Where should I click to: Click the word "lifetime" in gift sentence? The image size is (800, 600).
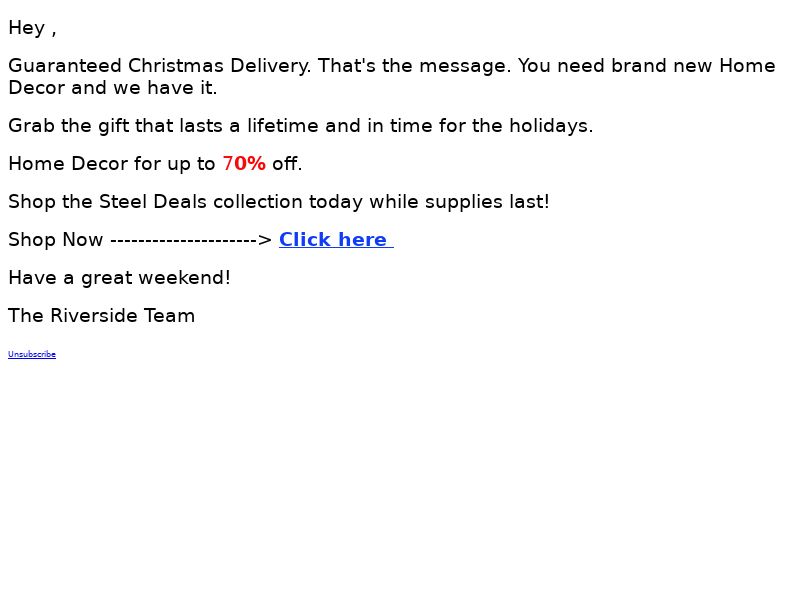pos(283,126)
